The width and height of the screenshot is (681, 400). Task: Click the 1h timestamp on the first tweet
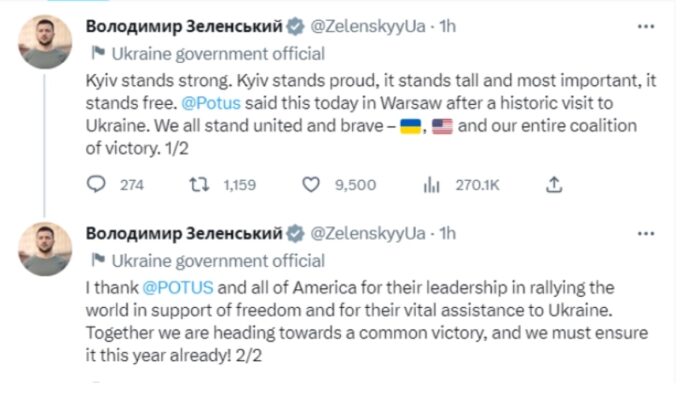coord(447,26)
